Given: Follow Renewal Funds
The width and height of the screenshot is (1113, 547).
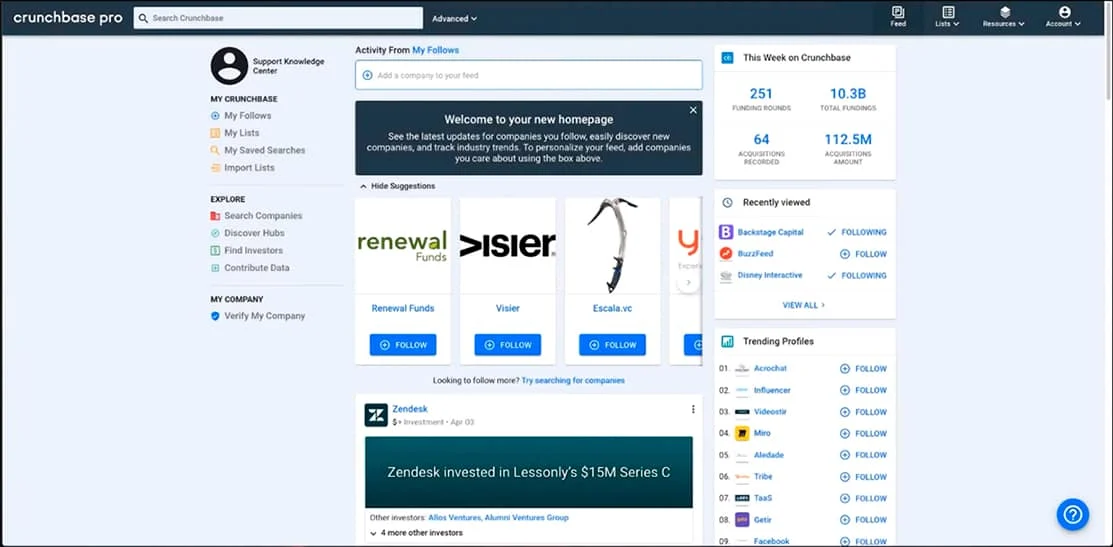Looking at the screenshot, I should pyautogui.click(x=402, y=345).
